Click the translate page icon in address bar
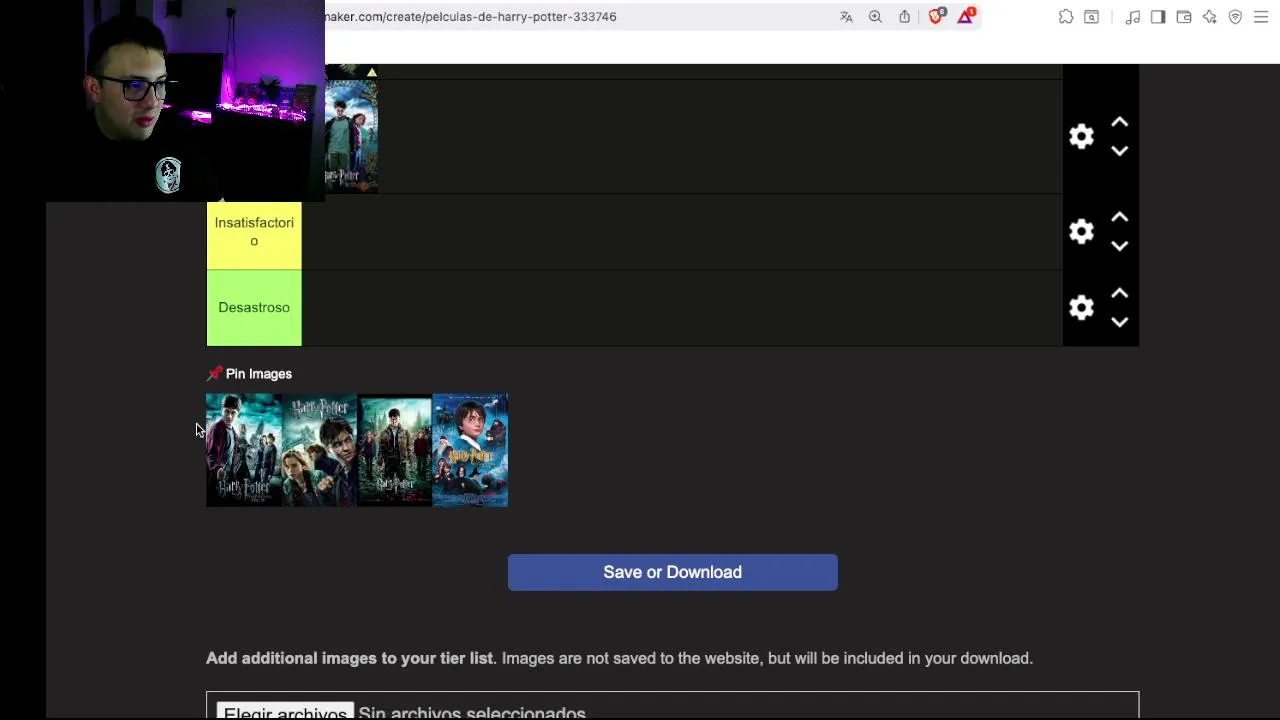 click(x=846, y=17)
